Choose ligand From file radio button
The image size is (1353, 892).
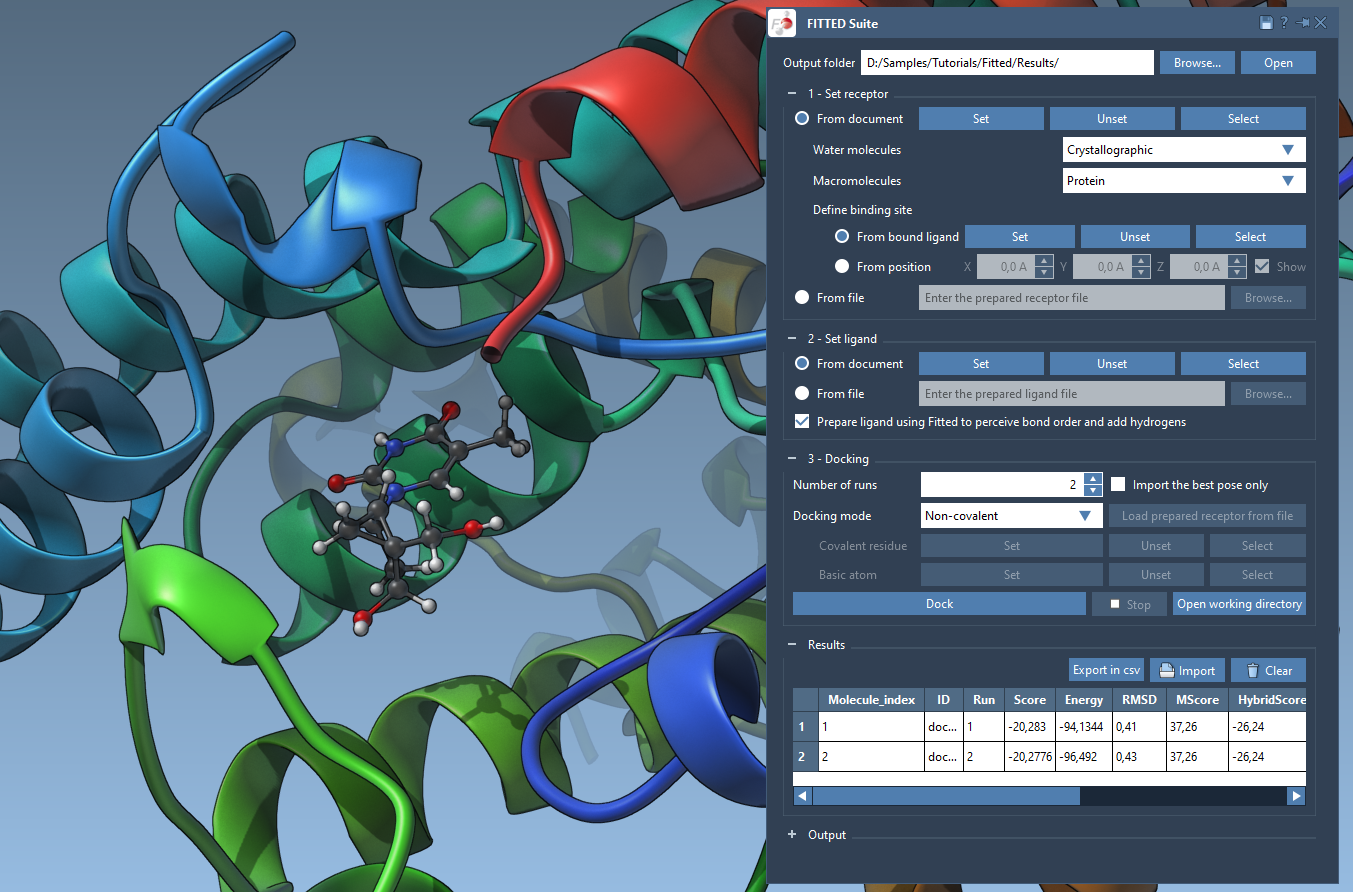(x=802, y=394)
